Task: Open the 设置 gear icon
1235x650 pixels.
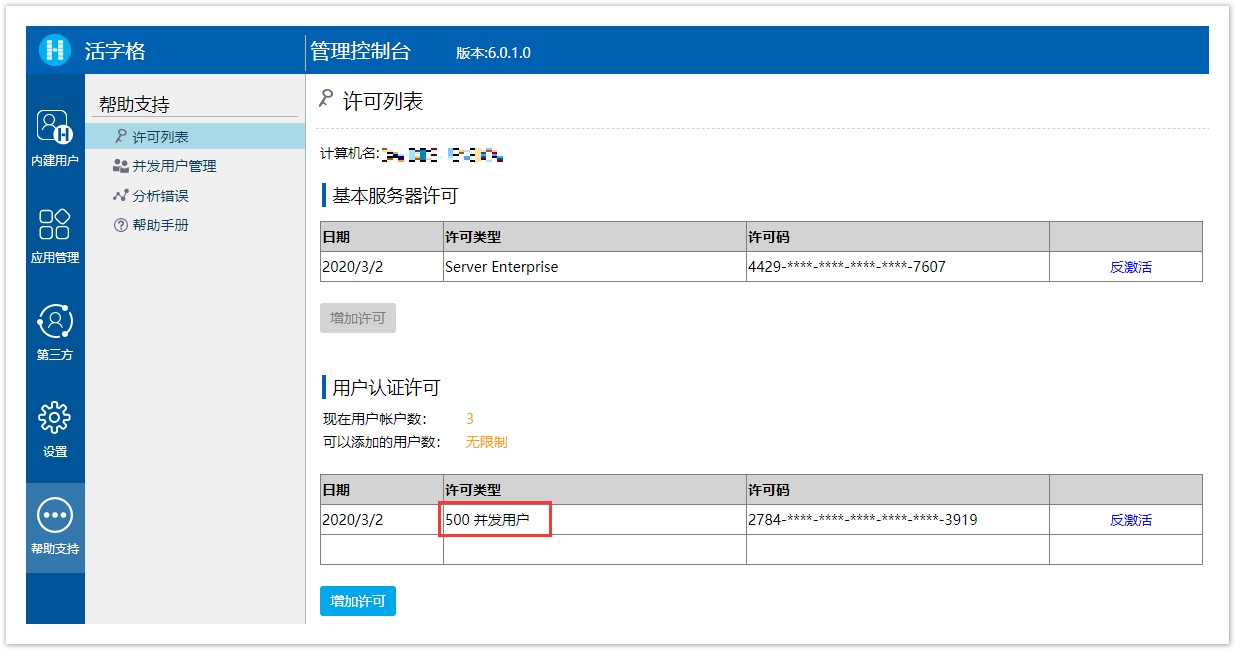Action: click(55, 418)
